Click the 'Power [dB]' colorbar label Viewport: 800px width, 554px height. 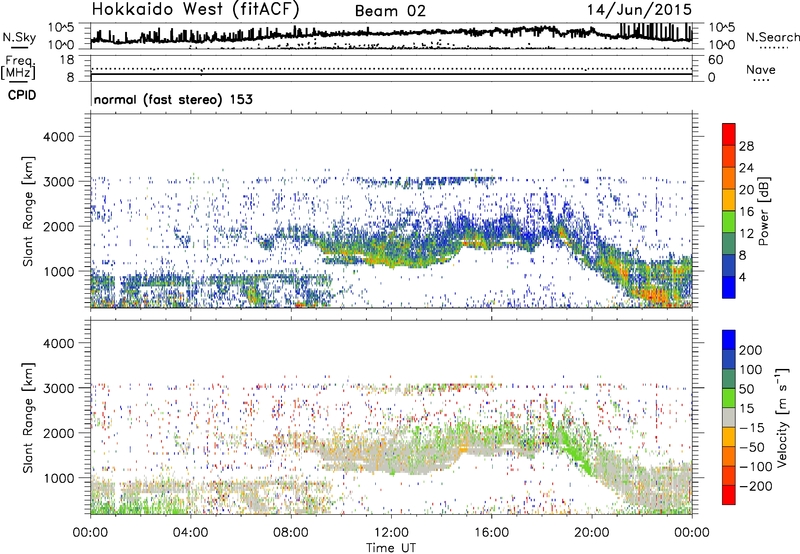point(764,211)
